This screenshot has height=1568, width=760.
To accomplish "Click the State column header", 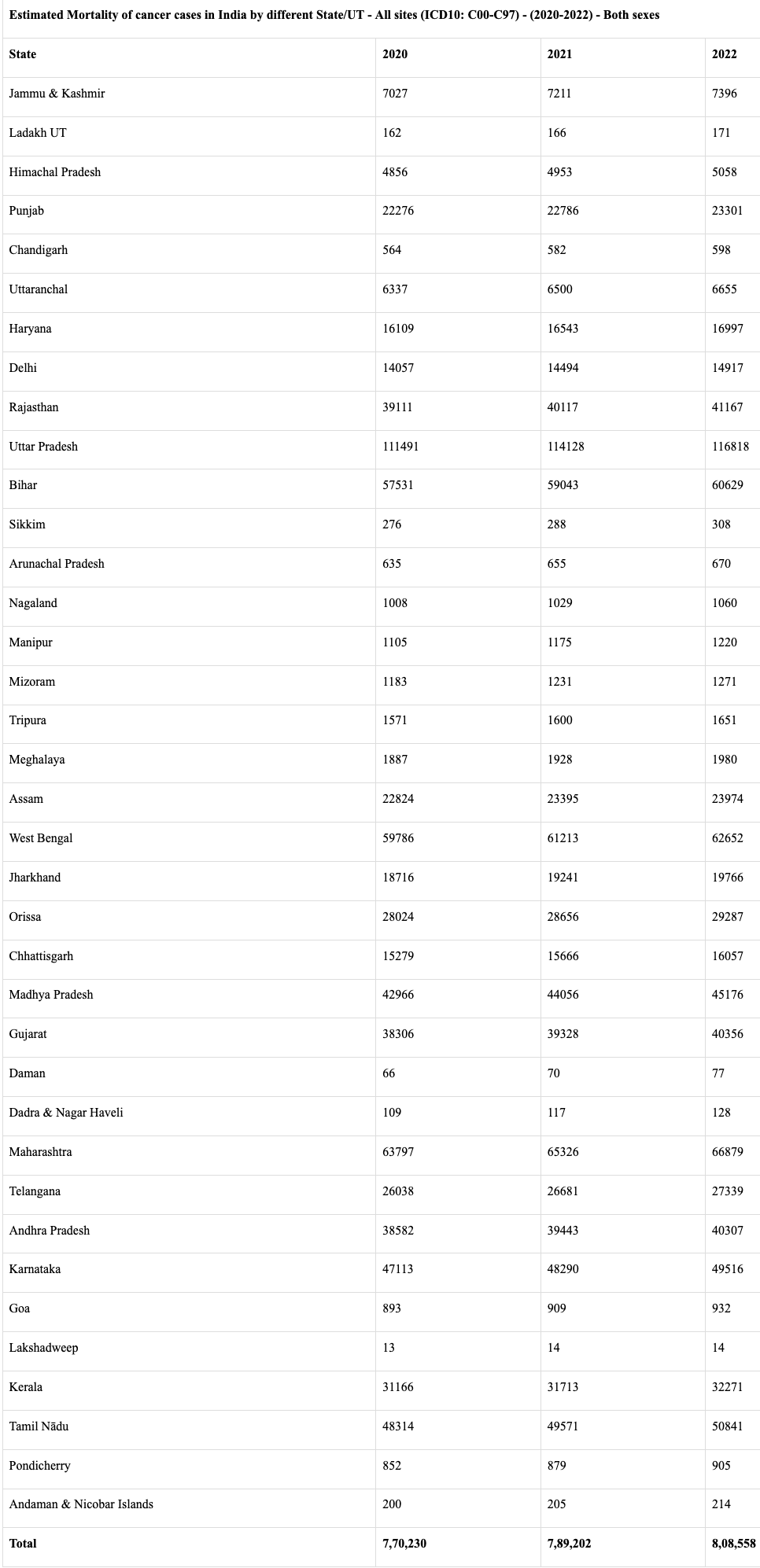I will pyautogui.click(x=23, y=54).
